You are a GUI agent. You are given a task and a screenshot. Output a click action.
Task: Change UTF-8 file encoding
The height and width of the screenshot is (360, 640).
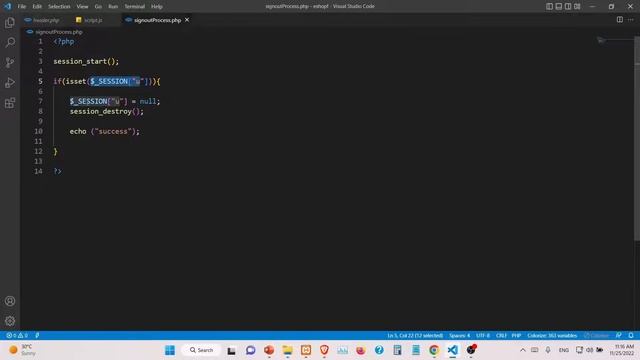[x=483, y=336]
